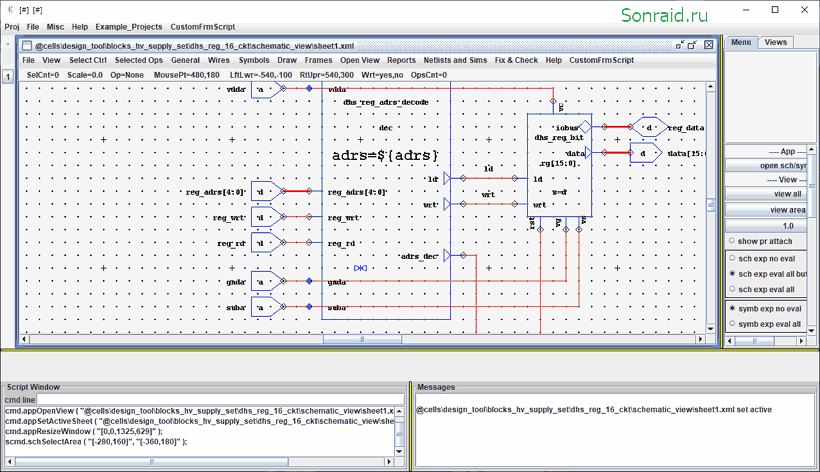The height and width of the screenshot is (472, 820).
Task: Click the view area button
Action: pos(767,210)
